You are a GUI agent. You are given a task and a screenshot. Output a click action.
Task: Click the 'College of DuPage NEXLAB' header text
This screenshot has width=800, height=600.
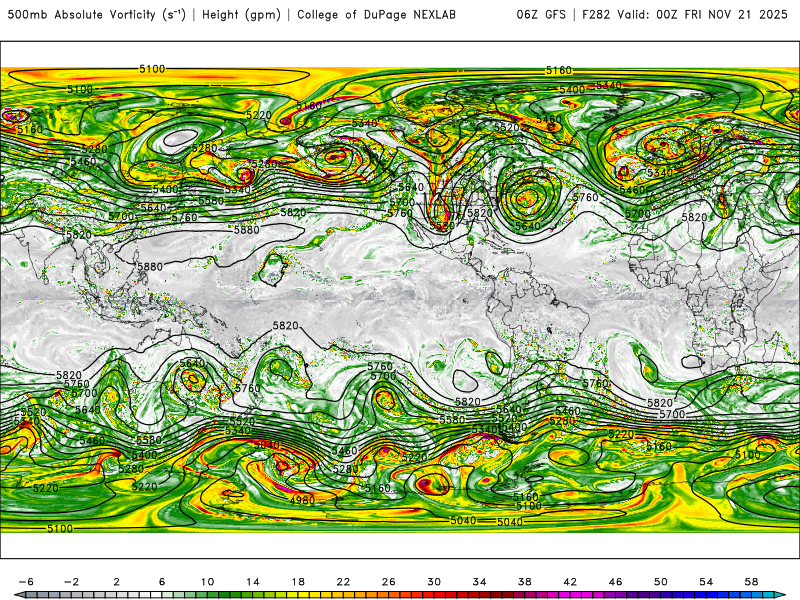pyautogui.click(x=376, y=15)
